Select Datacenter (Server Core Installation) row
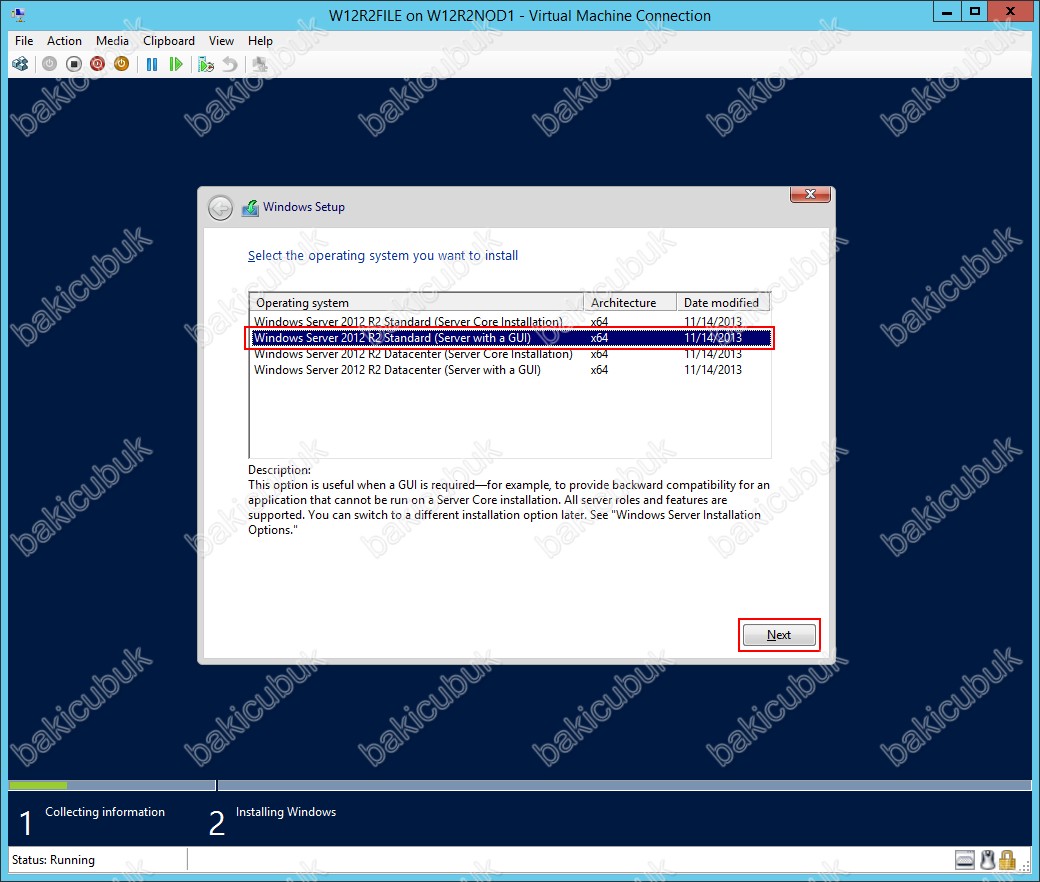 point(511,354)
